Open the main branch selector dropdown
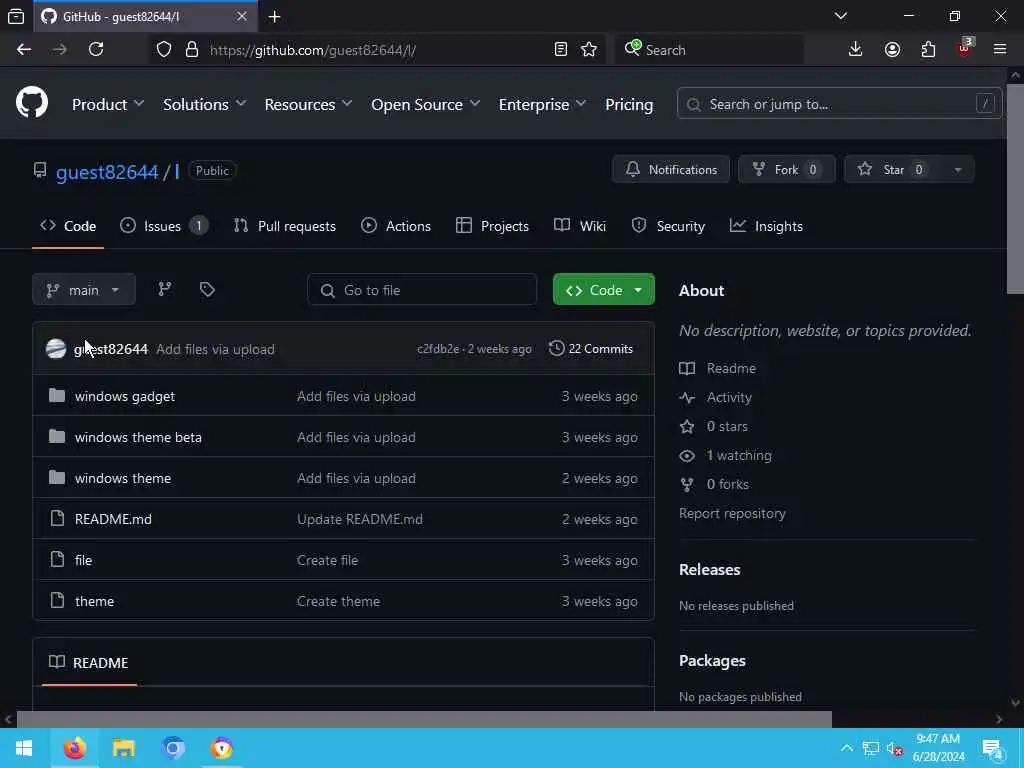Screen dimensions: 1024x768 click(84, 289)
